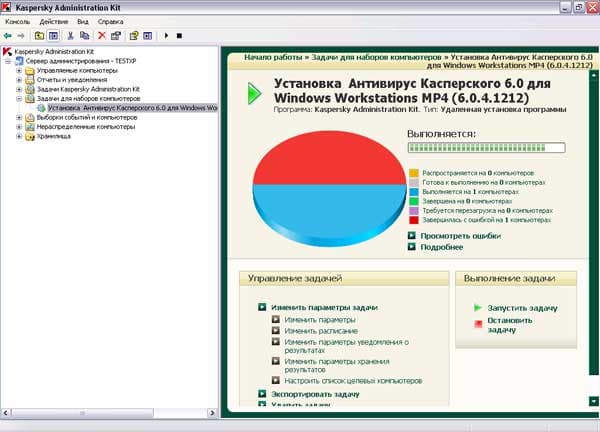Viewport: 600px width, 432px height.
Task: Collapse the Сервер администрирования - TESTXP node
Action: (x=8, y=61)
